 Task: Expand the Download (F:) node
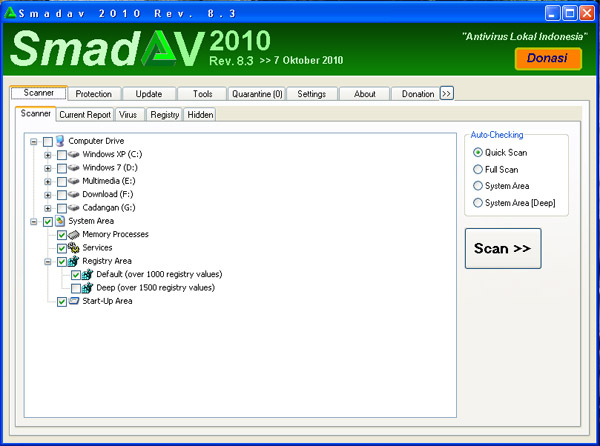click(x=47, y=195)
